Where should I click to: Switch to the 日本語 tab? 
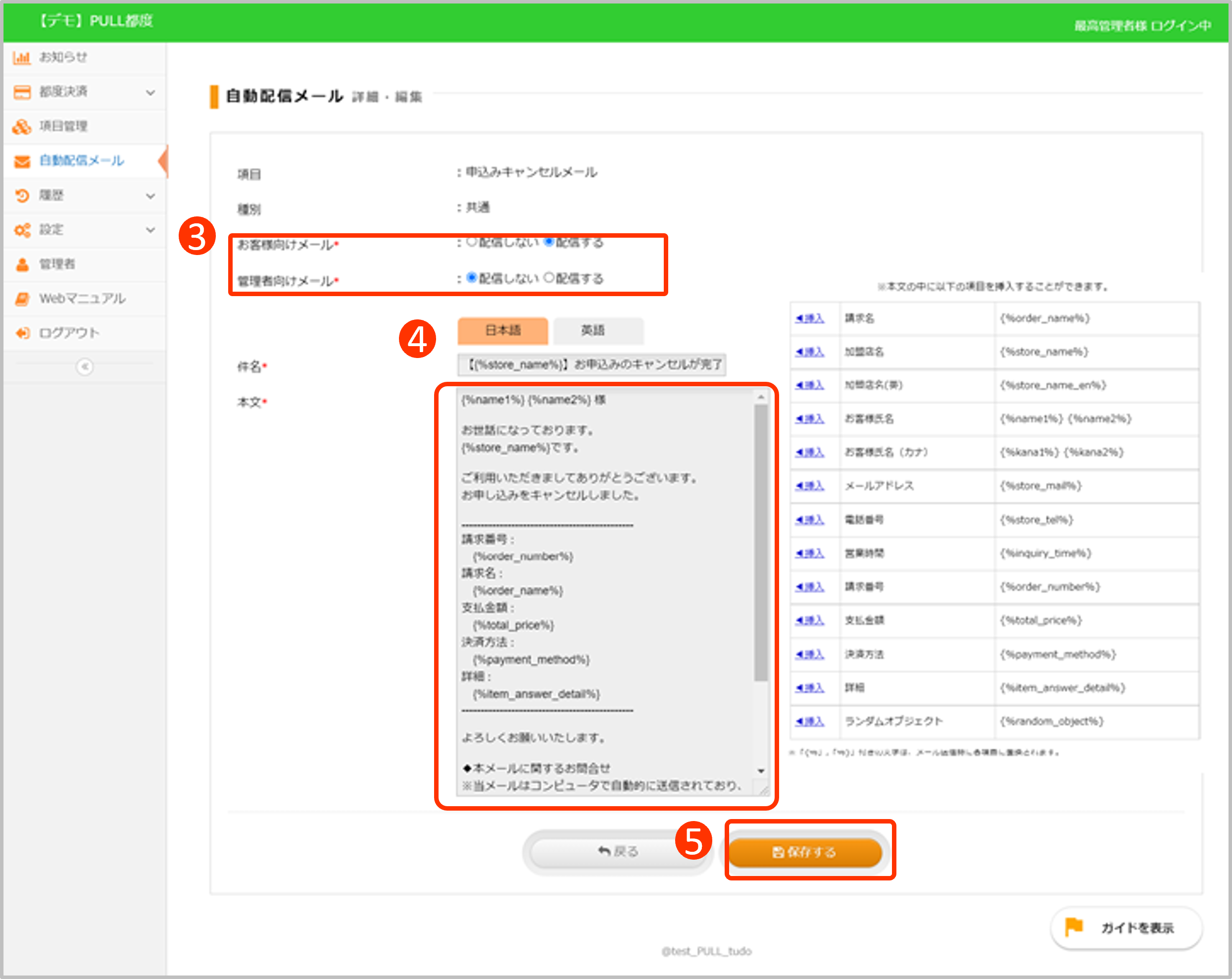(x=502, y=330)
